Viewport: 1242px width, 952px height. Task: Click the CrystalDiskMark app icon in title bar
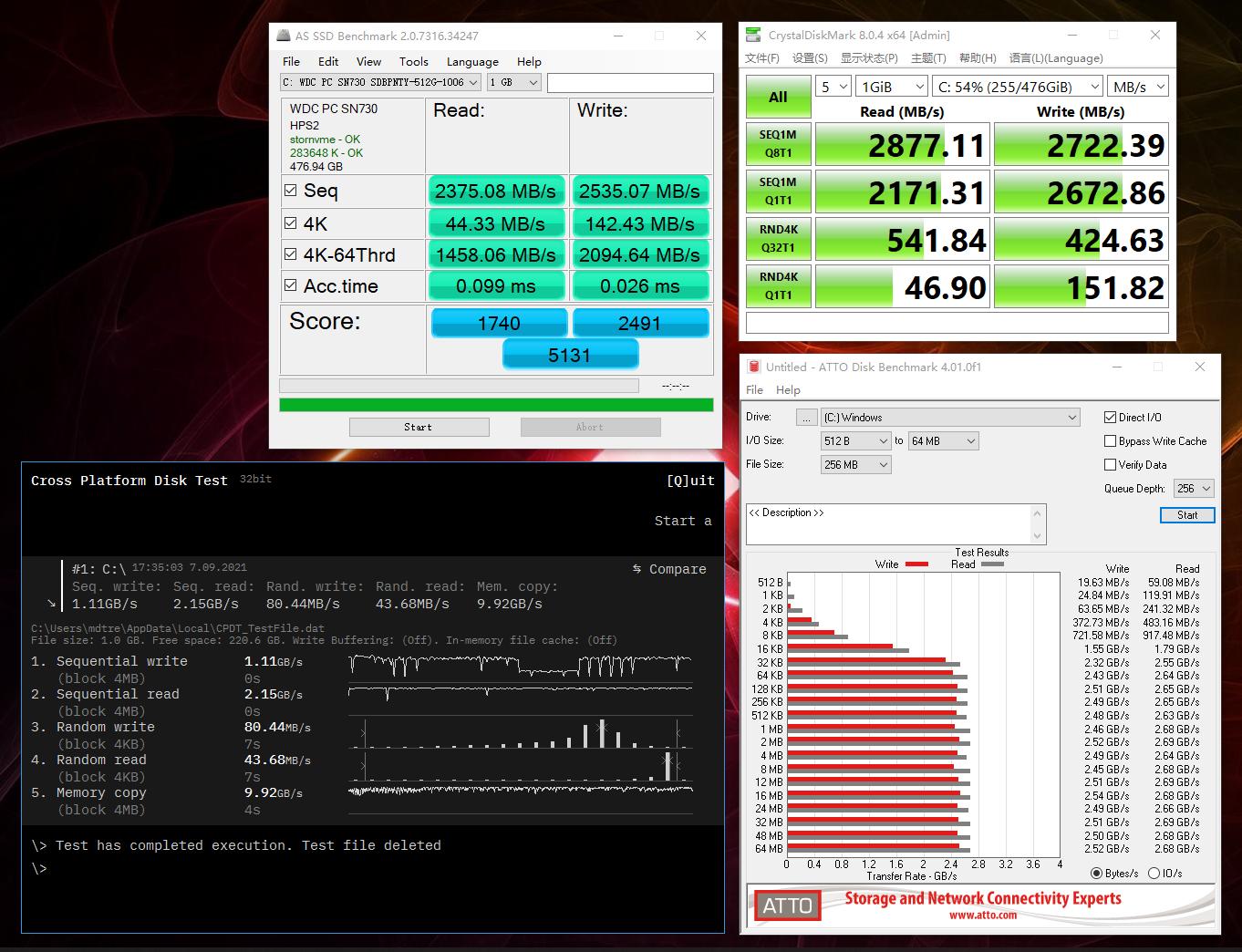pyautogui.click(x=753, y=36)
